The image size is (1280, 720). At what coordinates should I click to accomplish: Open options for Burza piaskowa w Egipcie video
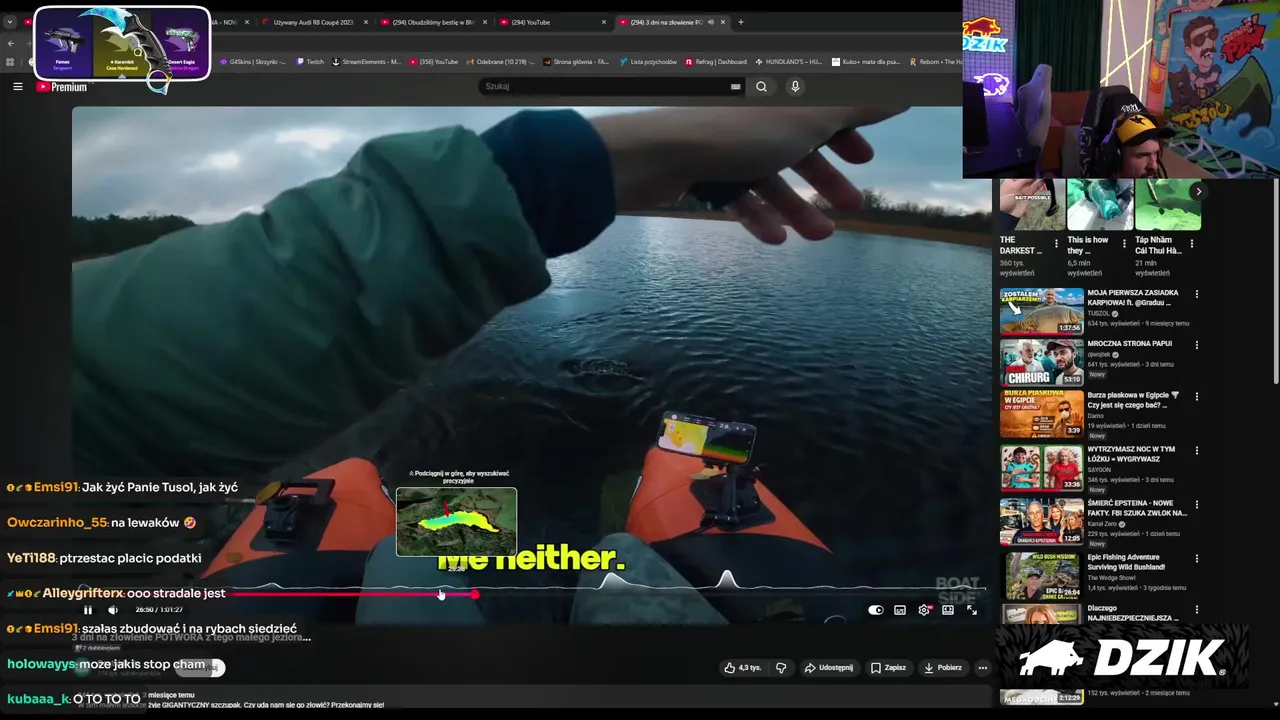[1197, 397]
